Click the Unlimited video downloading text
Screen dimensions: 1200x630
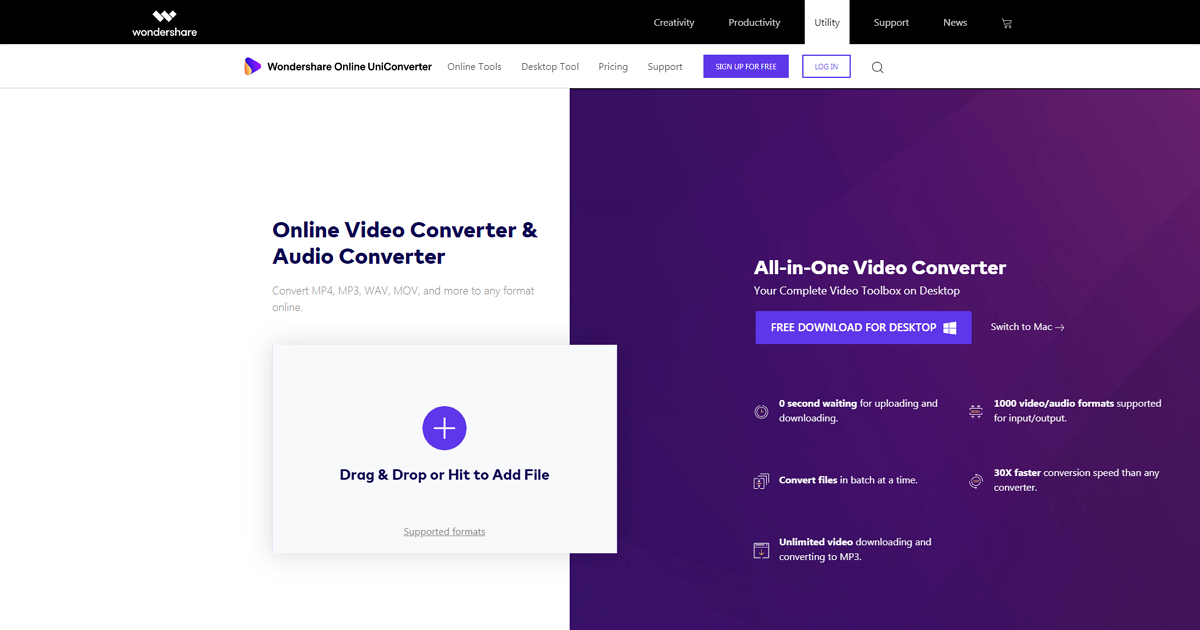(x=855, y=549)
